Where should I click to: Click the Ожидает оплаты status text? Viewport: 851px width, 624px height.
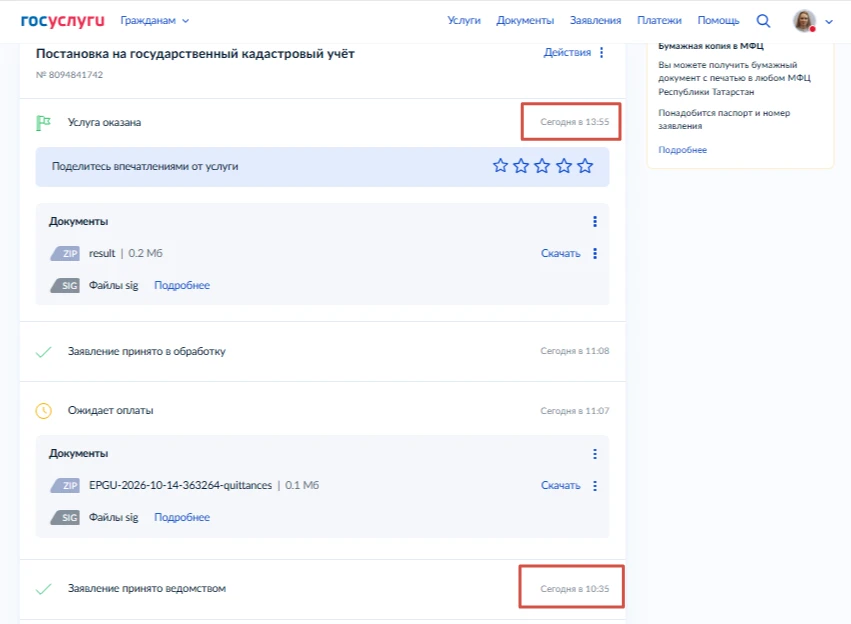(x=110, y=411)
